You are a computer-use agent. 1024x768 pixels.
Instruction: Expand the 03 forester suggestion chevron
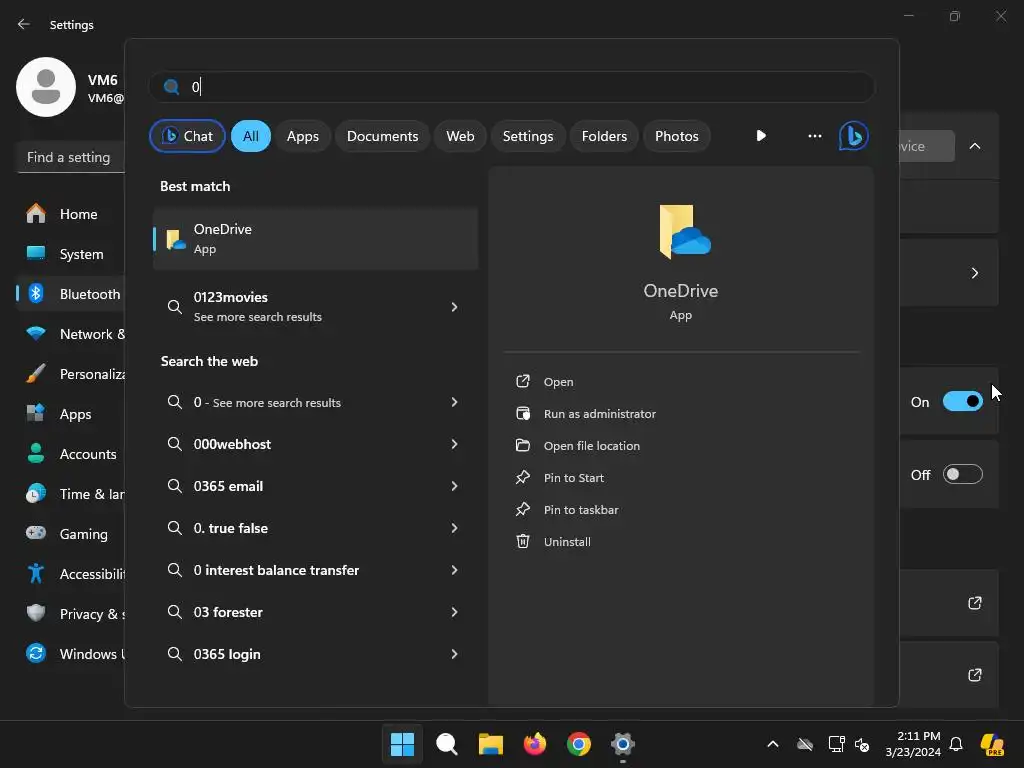coord(455,612)
